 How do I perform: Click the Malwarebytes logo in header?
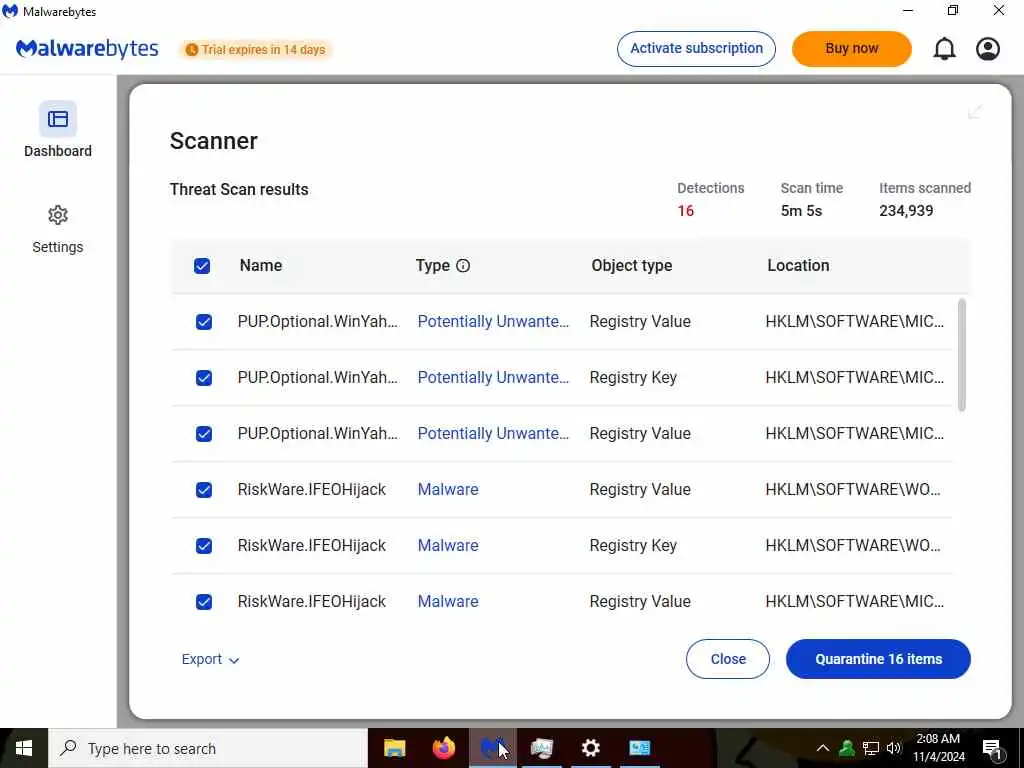point(87,49)
